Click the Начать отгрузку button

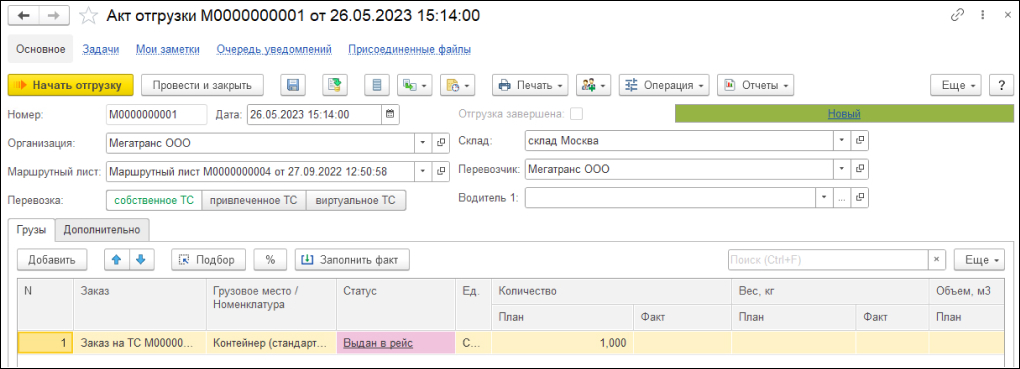coord(70,85)
